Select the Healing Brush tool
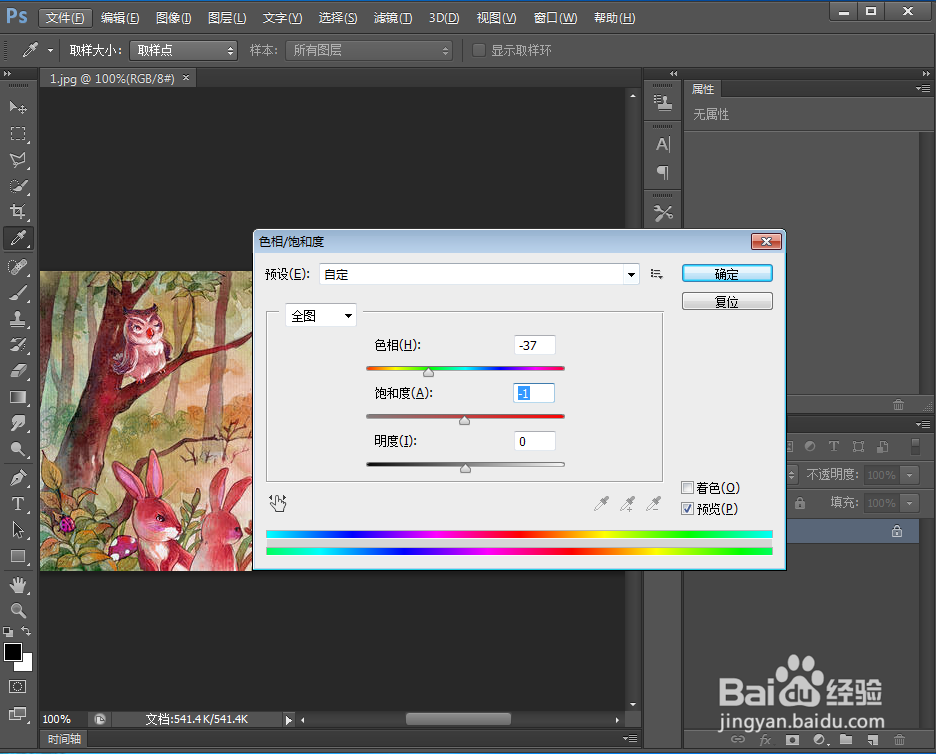 click(18, 266)
